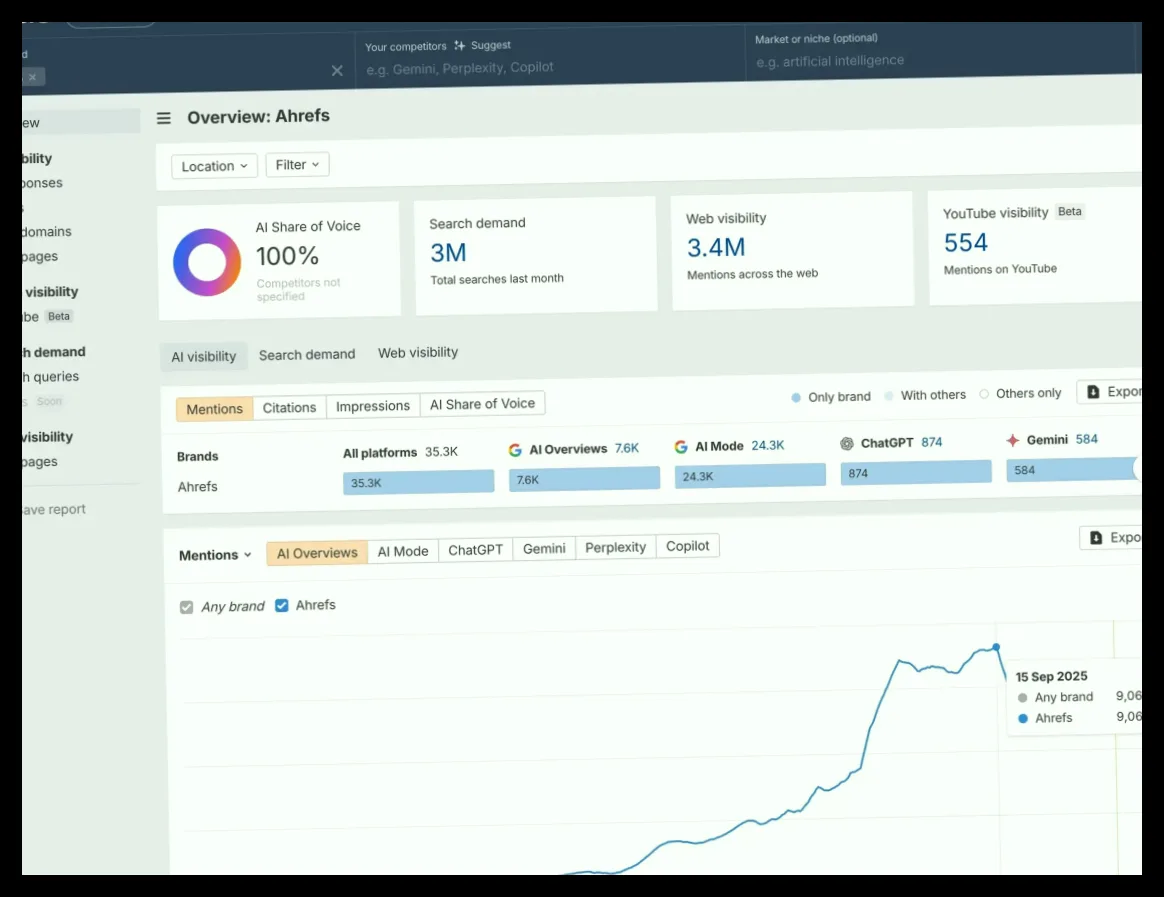Select the Only brand radio option
1164x897 pixels.
[796, 398]
